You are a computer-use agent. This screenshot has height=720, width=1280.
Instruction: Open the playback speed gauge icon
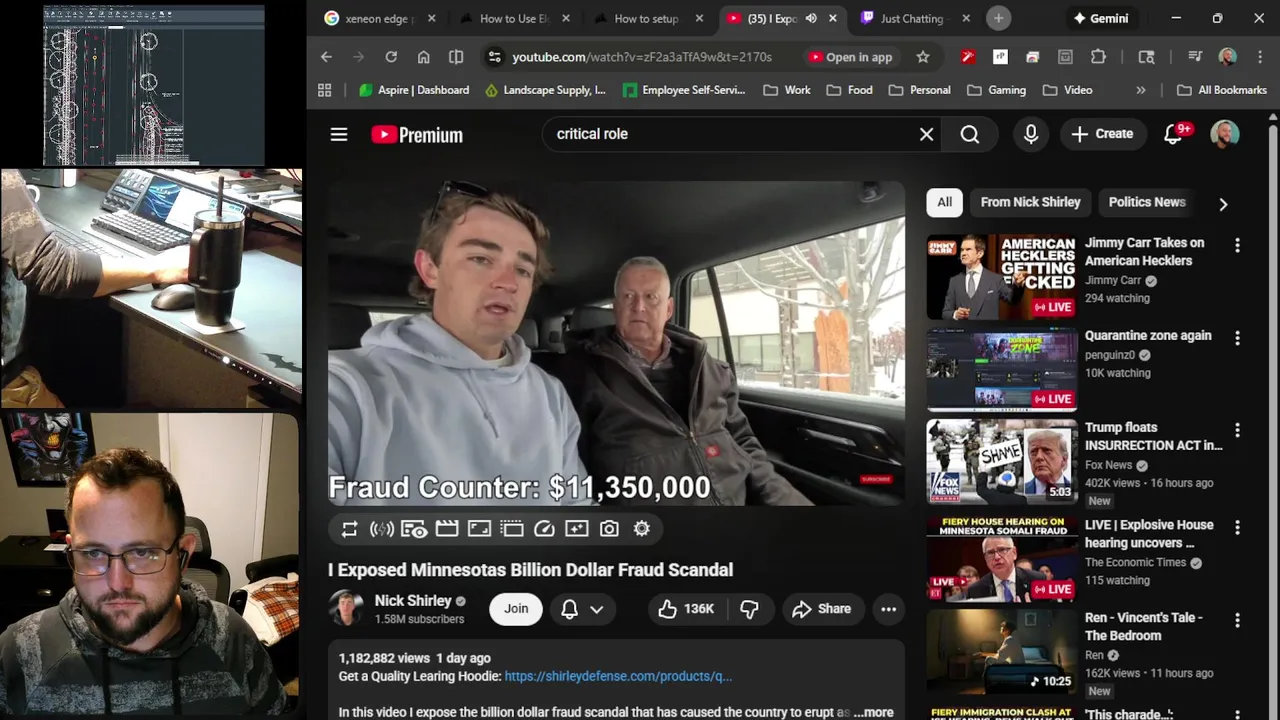[x=544, y=529]
